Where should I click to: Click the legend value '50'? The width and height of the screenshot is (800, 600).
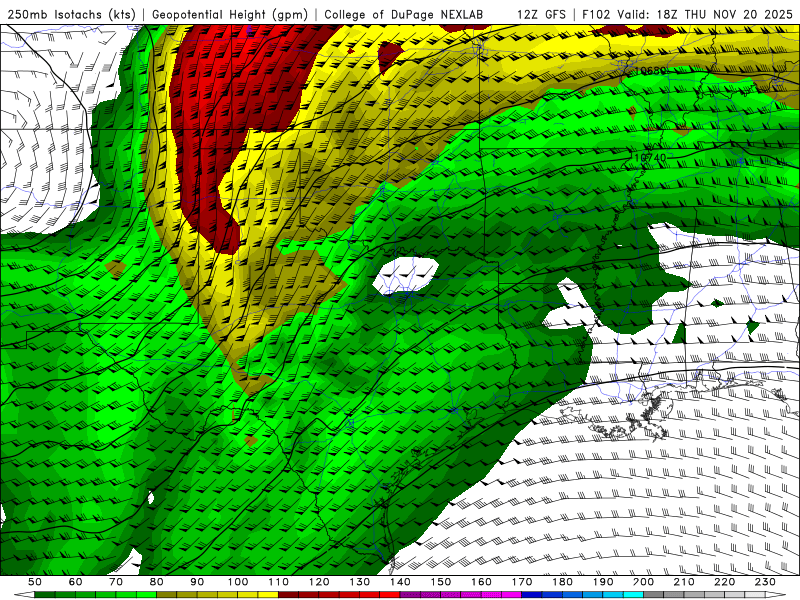[35, 582]
